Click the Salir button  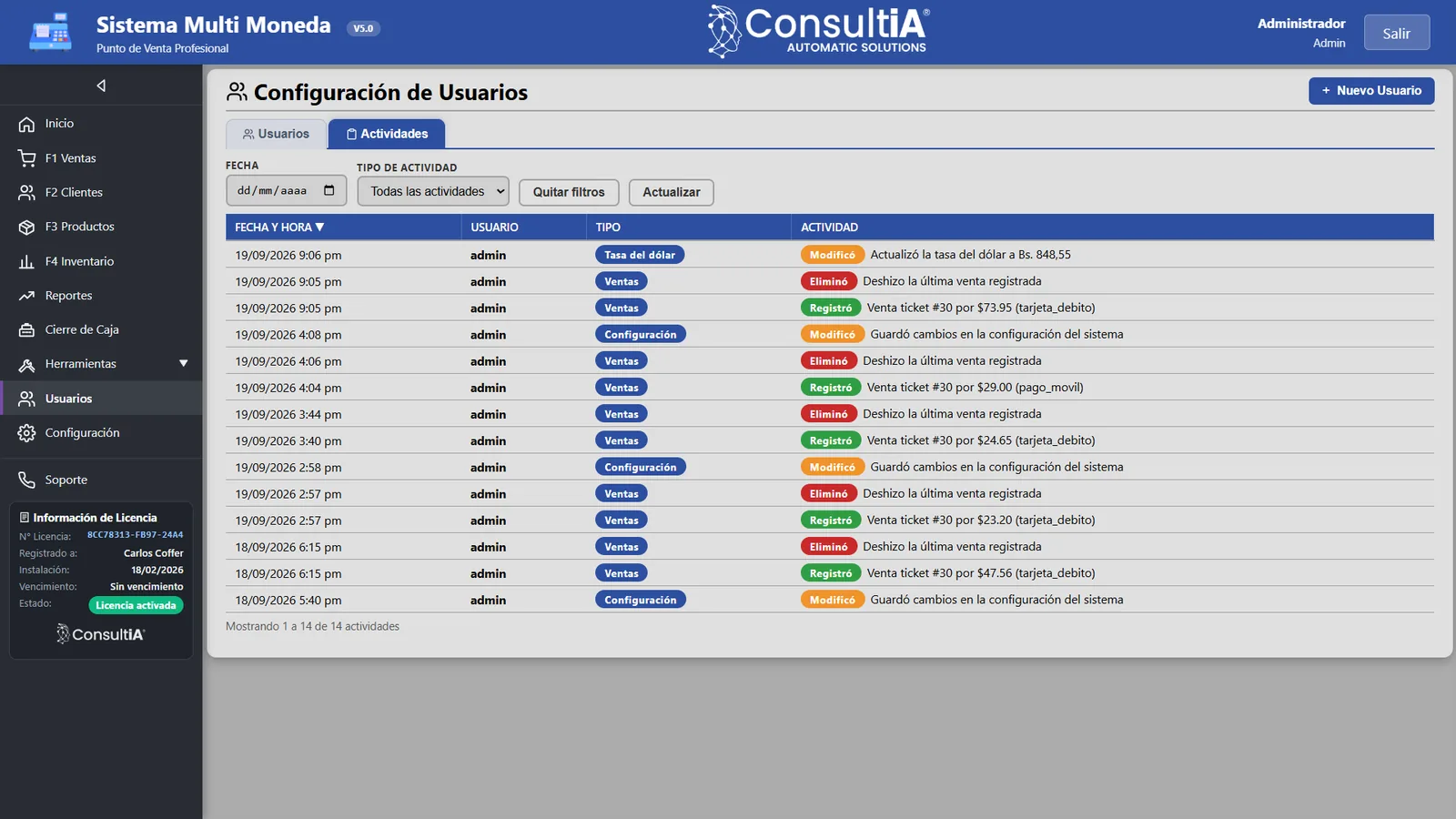(x=1397, y=33)
